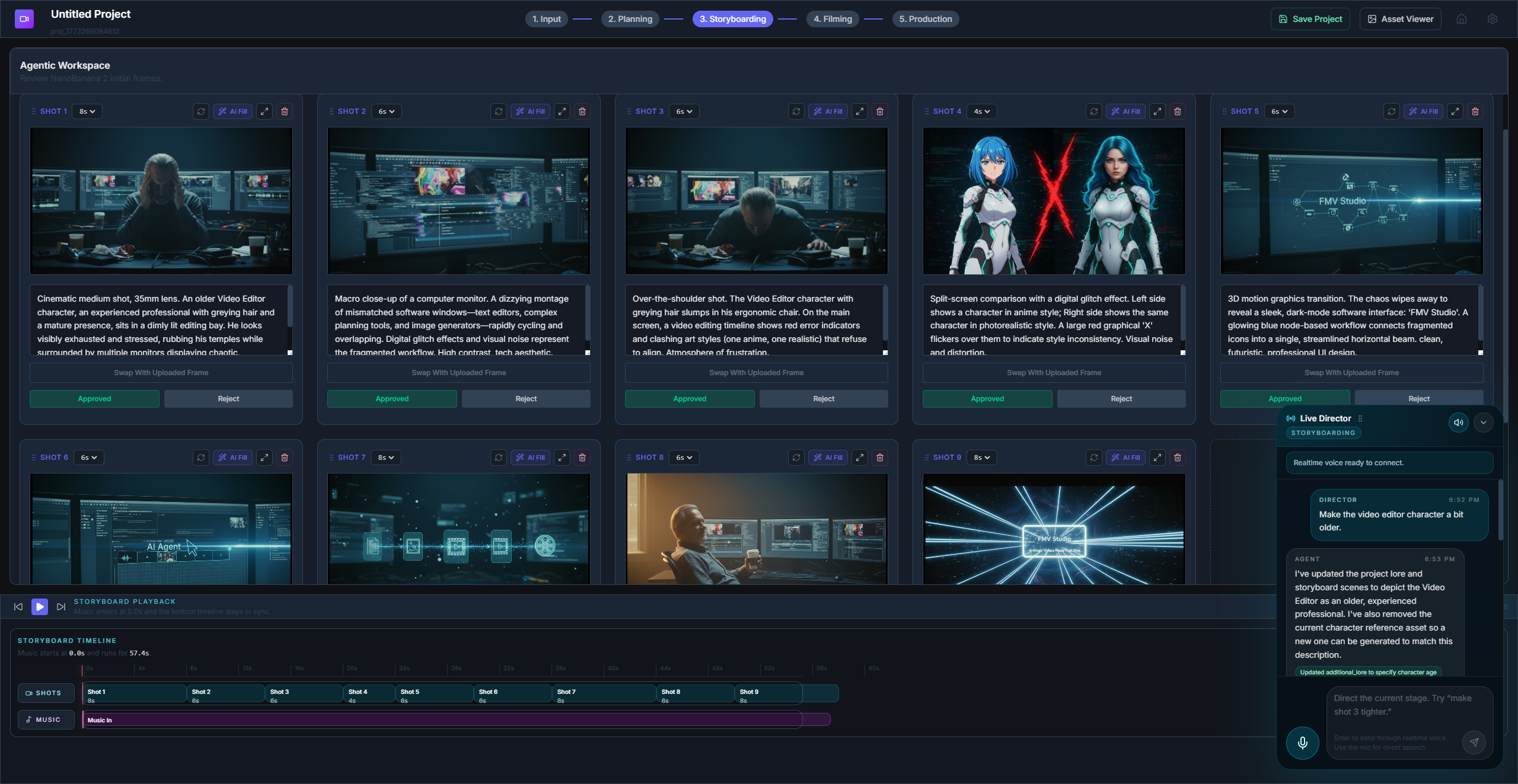Click AI Fill on Shot 4

pos(1125,111)
